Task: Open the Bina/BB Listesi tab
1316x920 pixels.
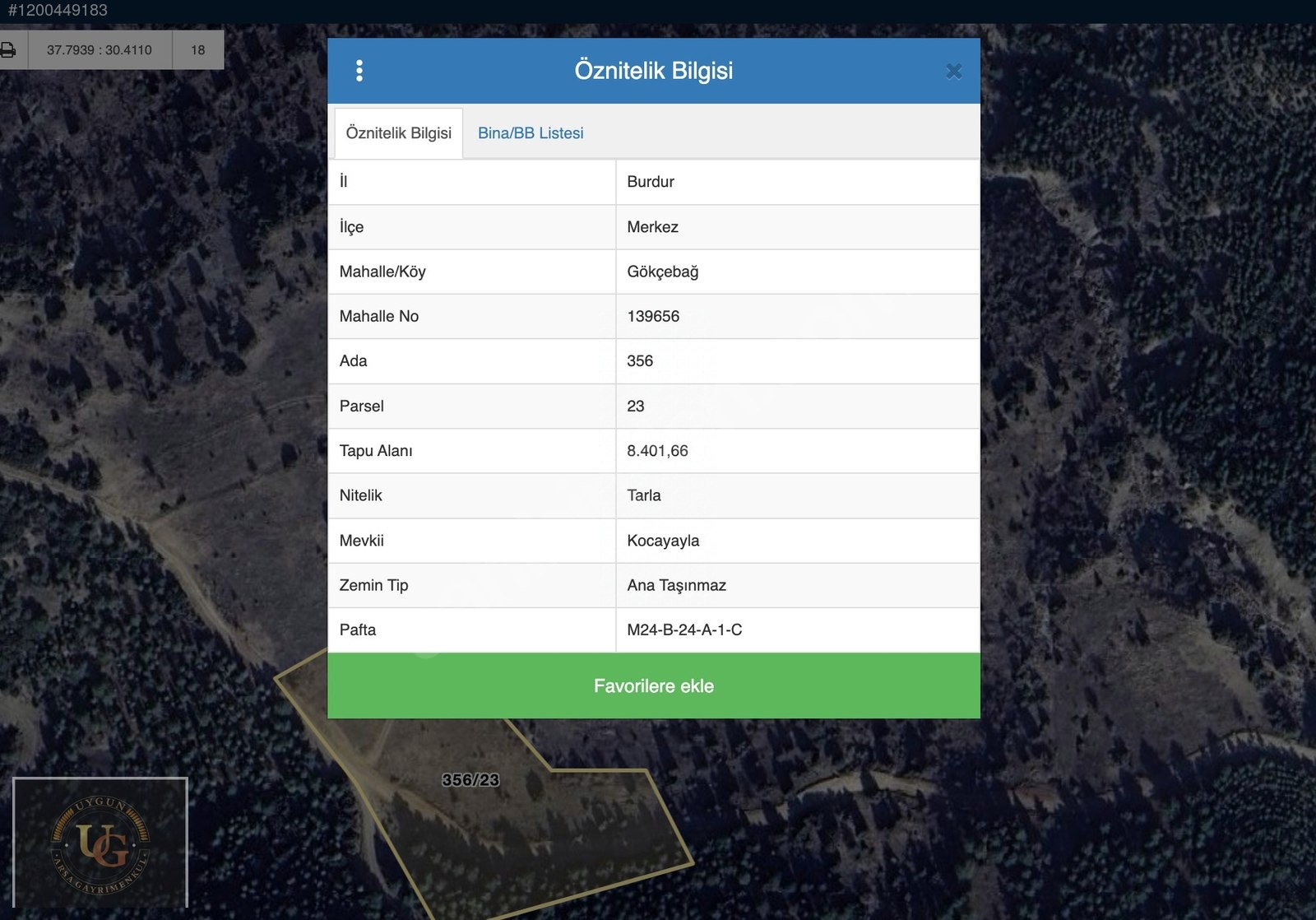Action: click(x=531, y=133)
